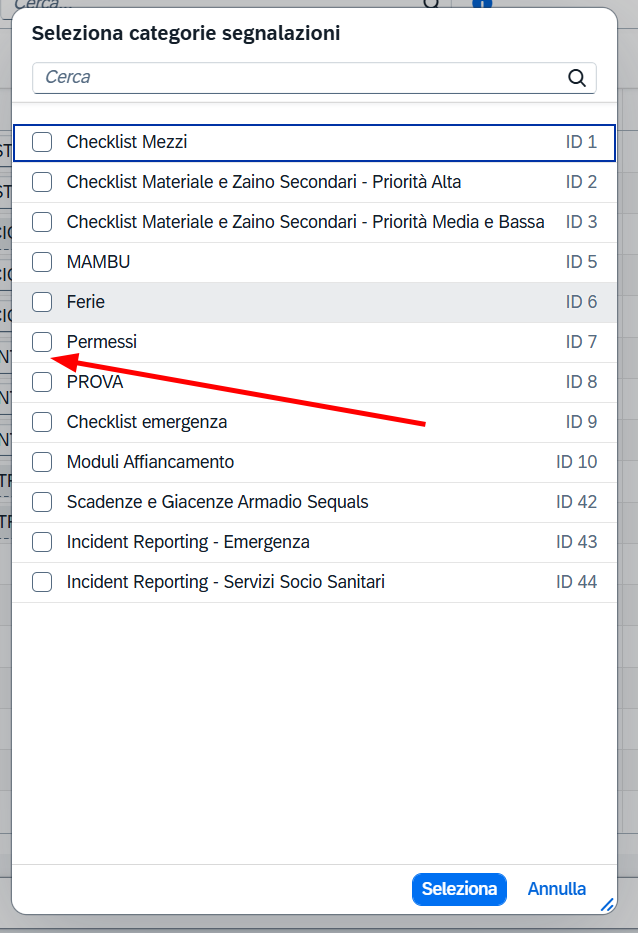Click the Ferie row ID 6 label

[581, 302]
